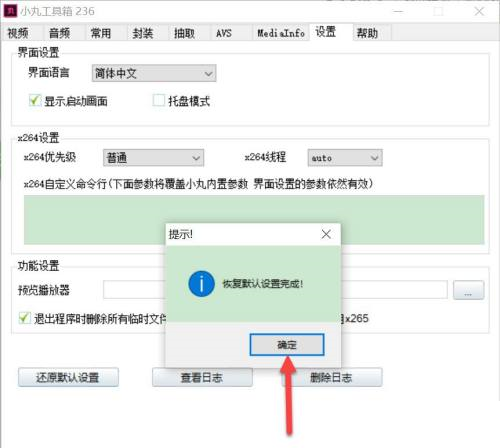Open the x264线程 auto dropdown
The width and height of the screenshot is (500, 448).
pyautogui.click(x=345, y=158)
